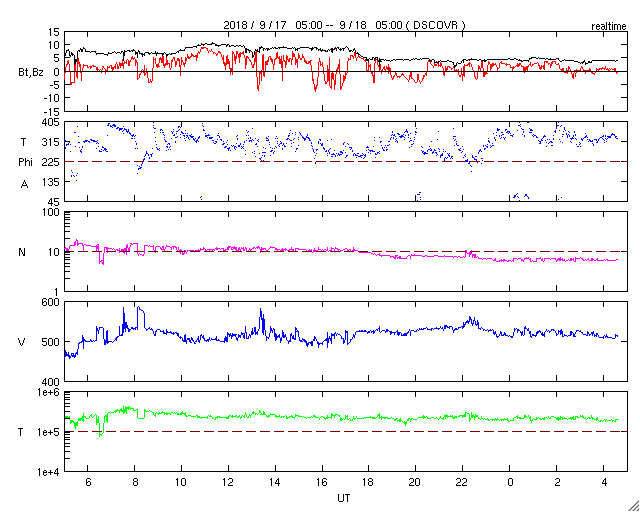Click the '400' tick on velocity panel

pos(52,382)
